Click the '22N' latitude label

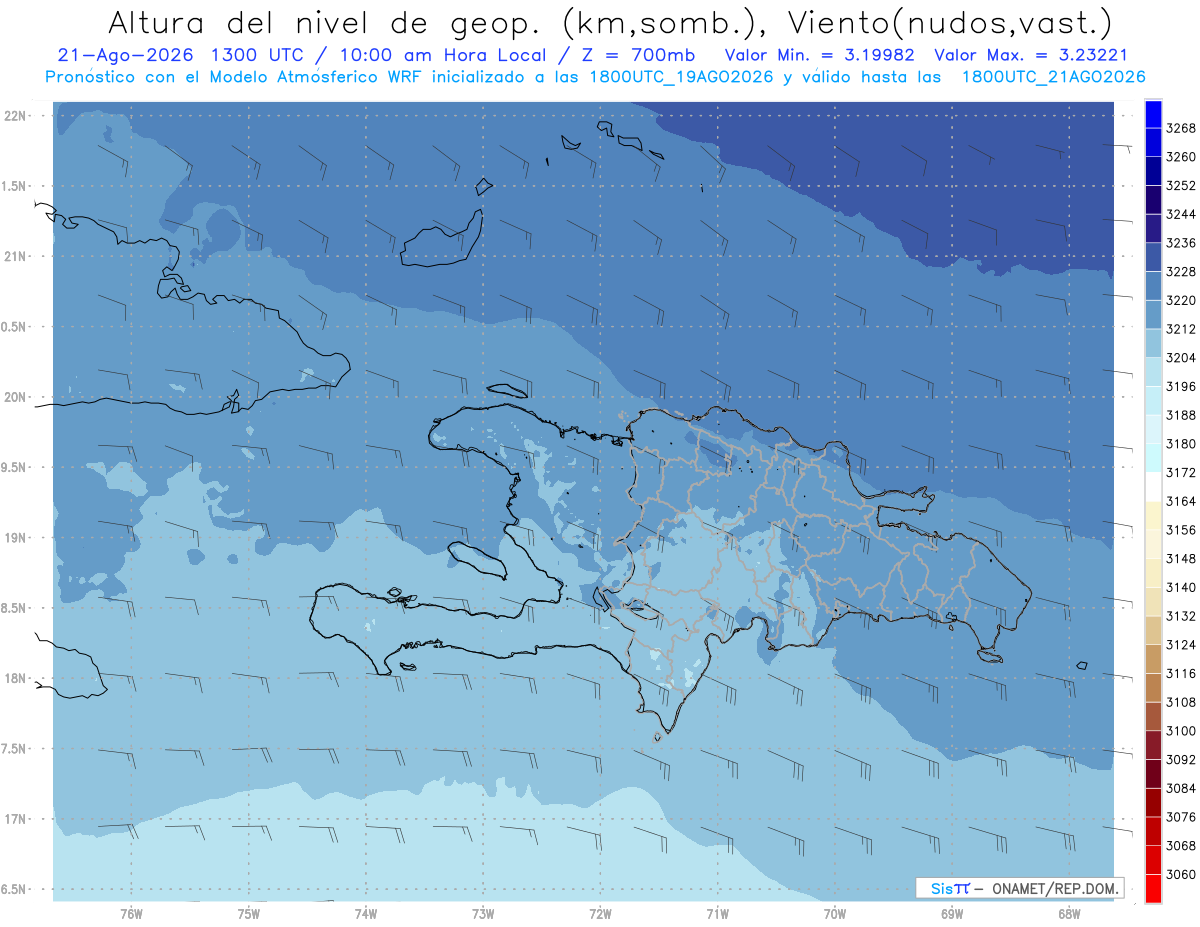pos(15,115)
